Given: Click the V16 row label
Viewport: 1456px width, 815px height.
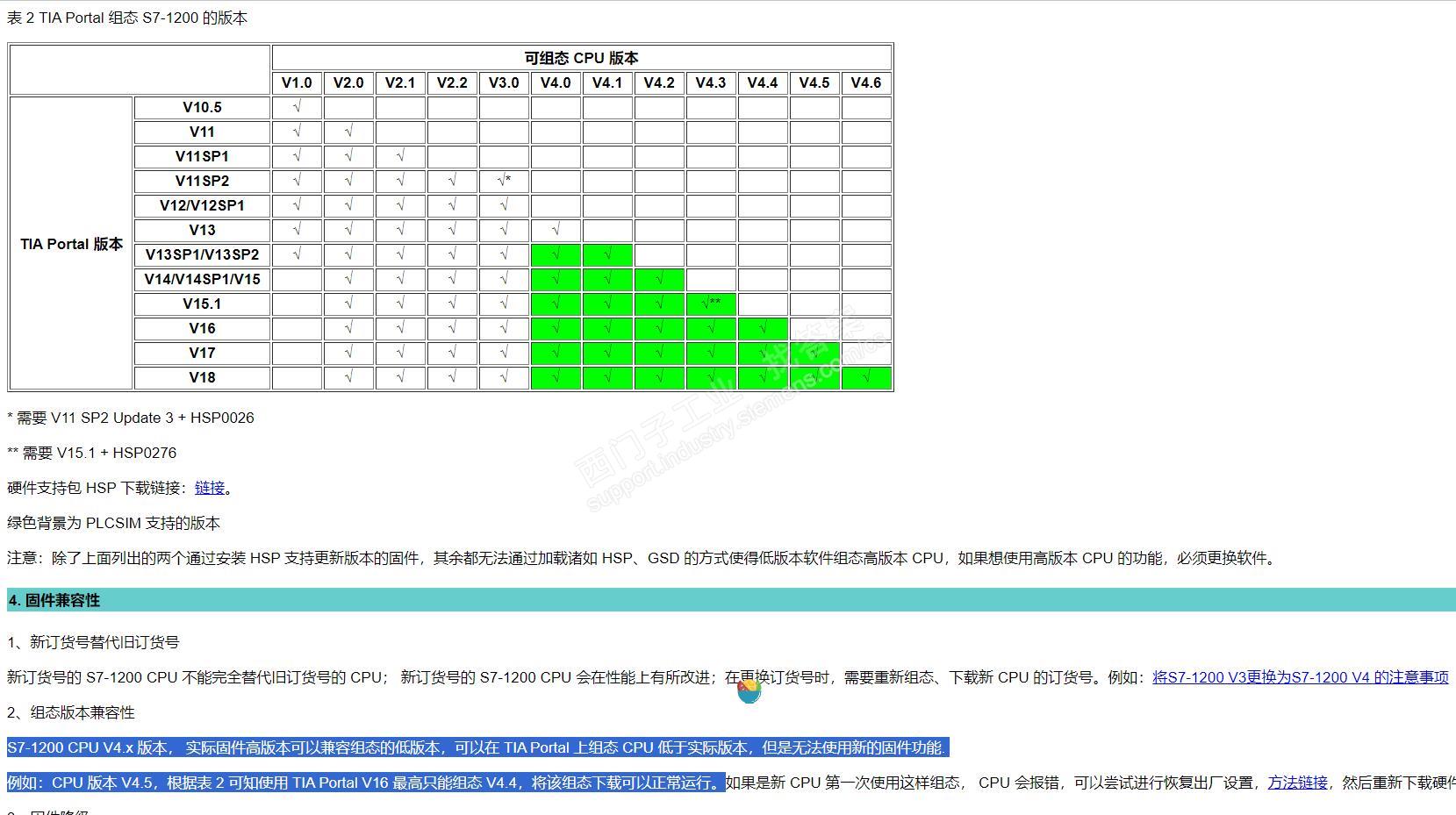Looking at the screenshot, I should point(202,329).
